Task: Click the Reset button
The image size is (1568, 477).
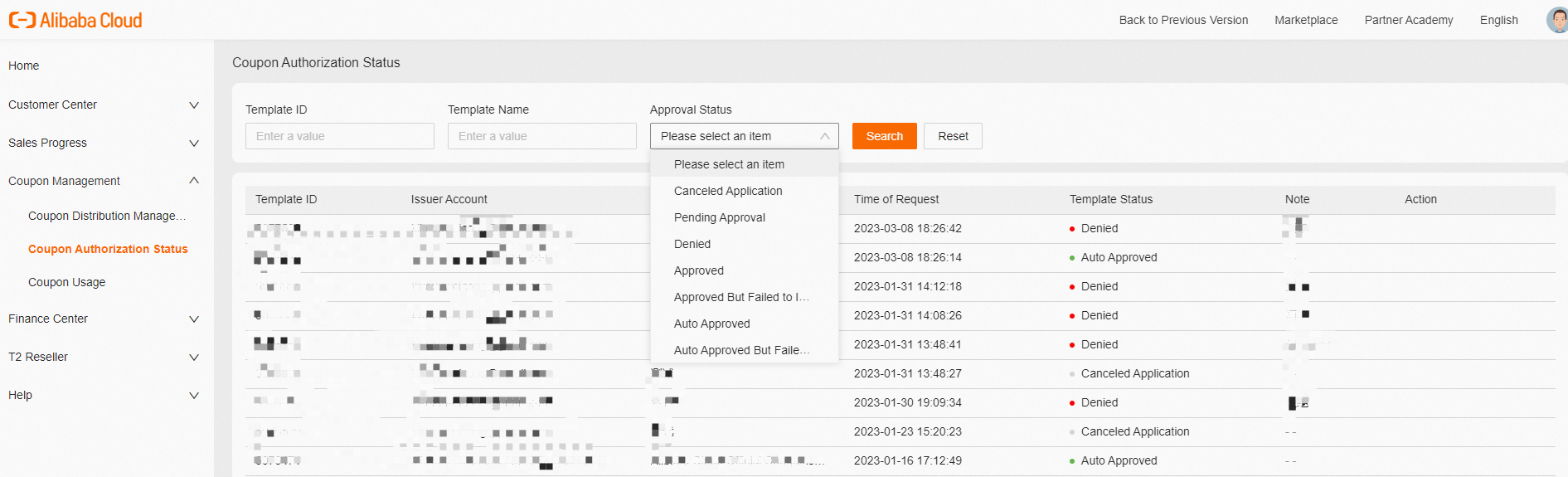Action: tap(953, 136)
